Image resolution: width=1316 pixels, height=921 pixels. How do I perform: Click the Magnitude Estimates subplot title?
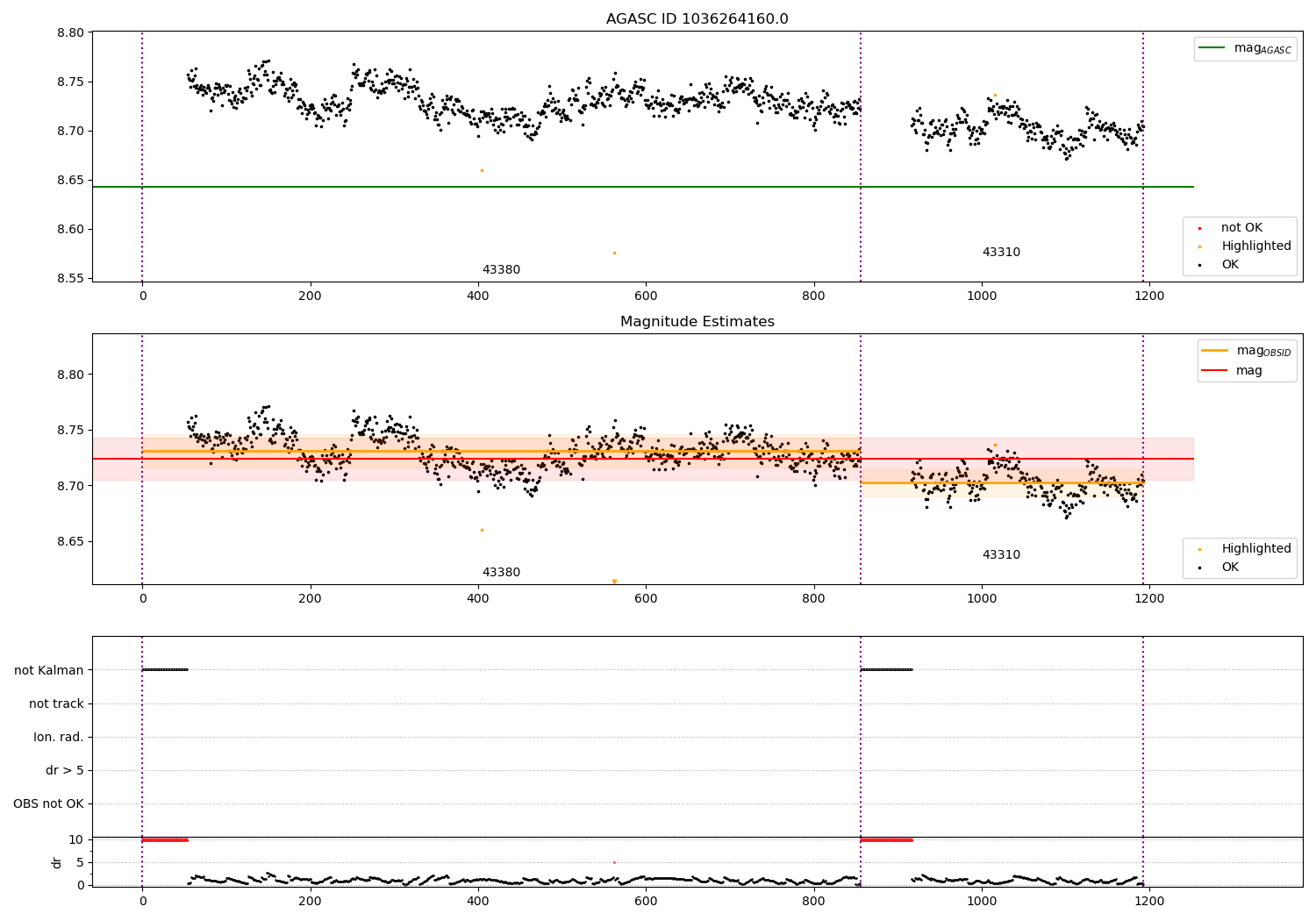pos(697,322)
